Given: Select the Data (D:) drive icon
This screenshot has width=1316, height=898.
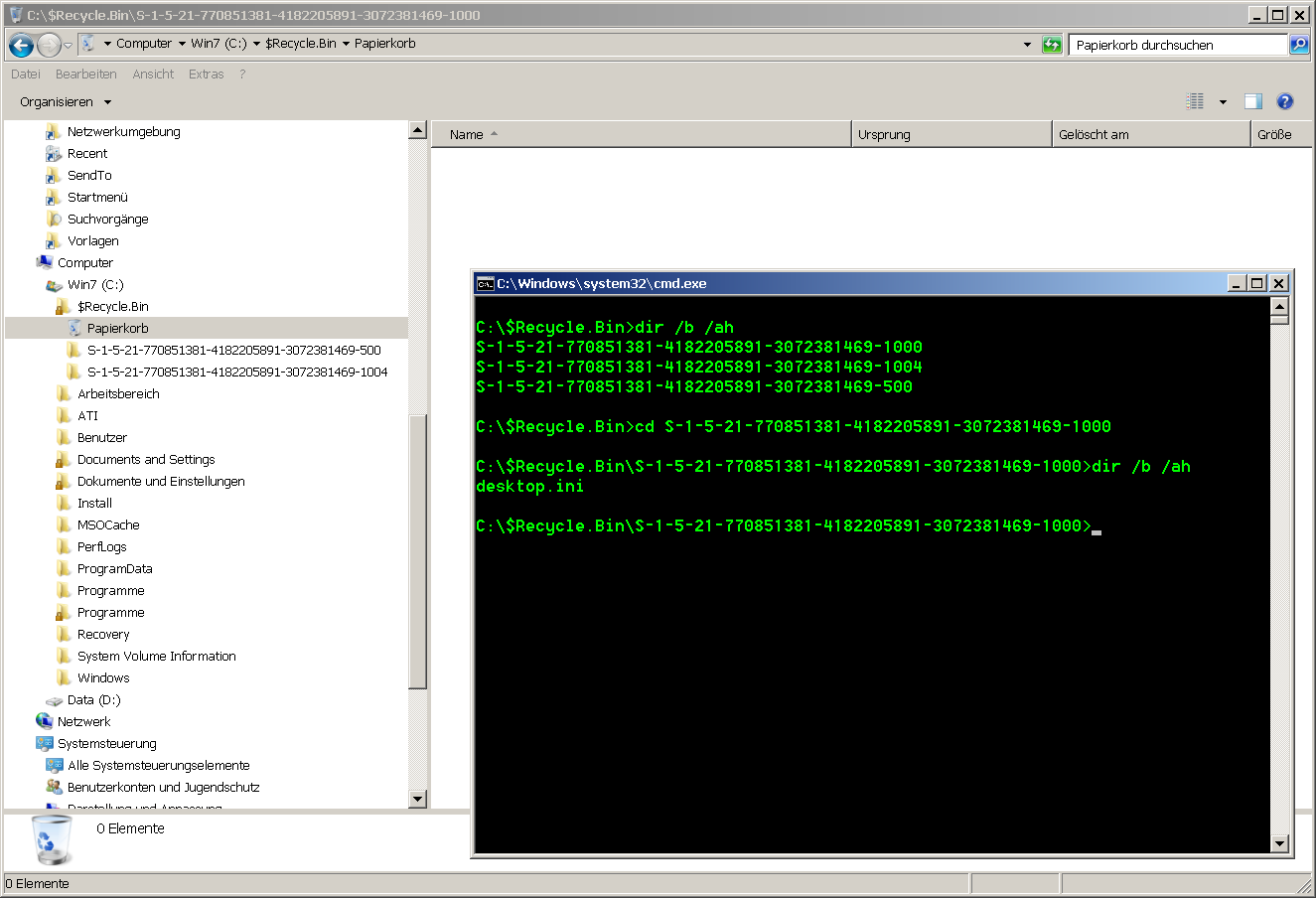Looking at the screenshot, I should (54, 699).
